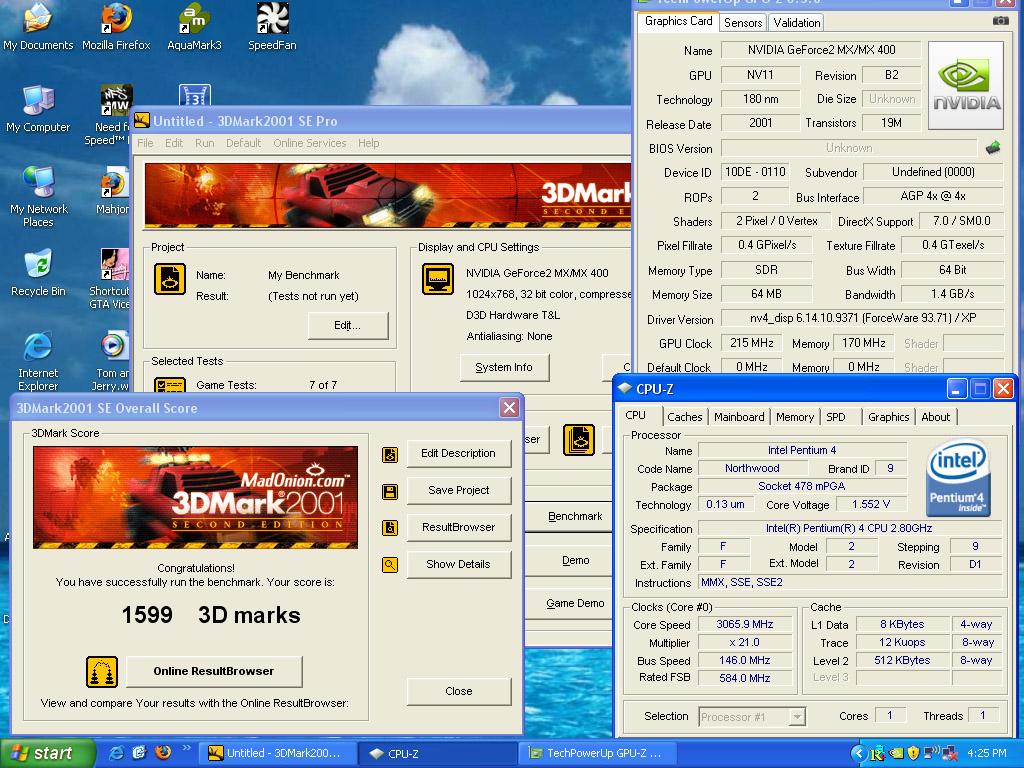1024x768 pixels.
Task: Click the Online ResultBrowser trees icon
Action: click(102, 672)
